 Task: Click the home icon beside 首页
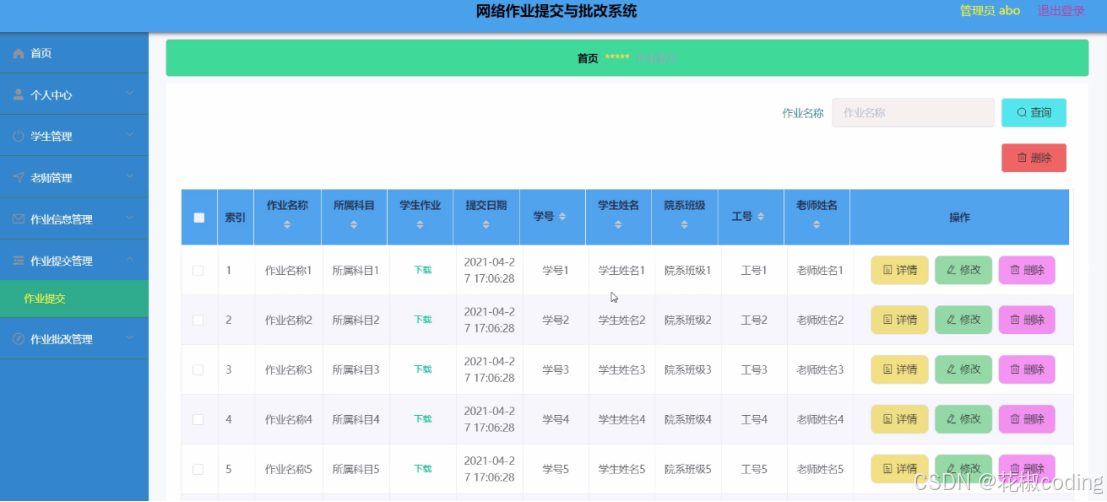pos(19,54)
